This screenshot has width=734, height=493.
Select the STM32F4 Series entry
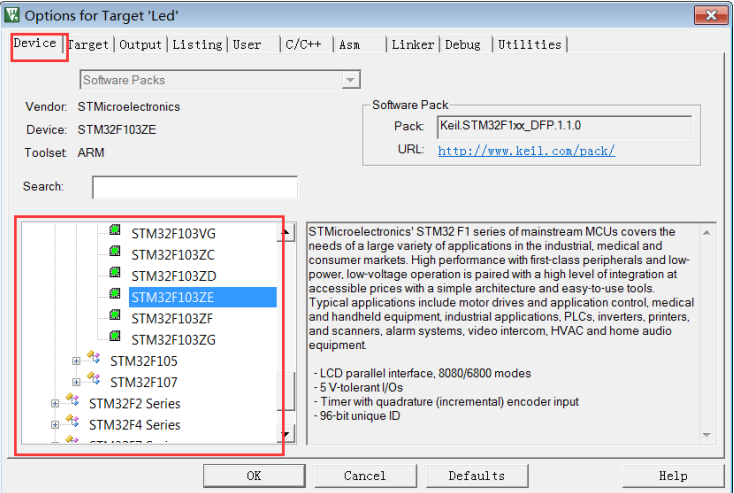coord(135,425)
